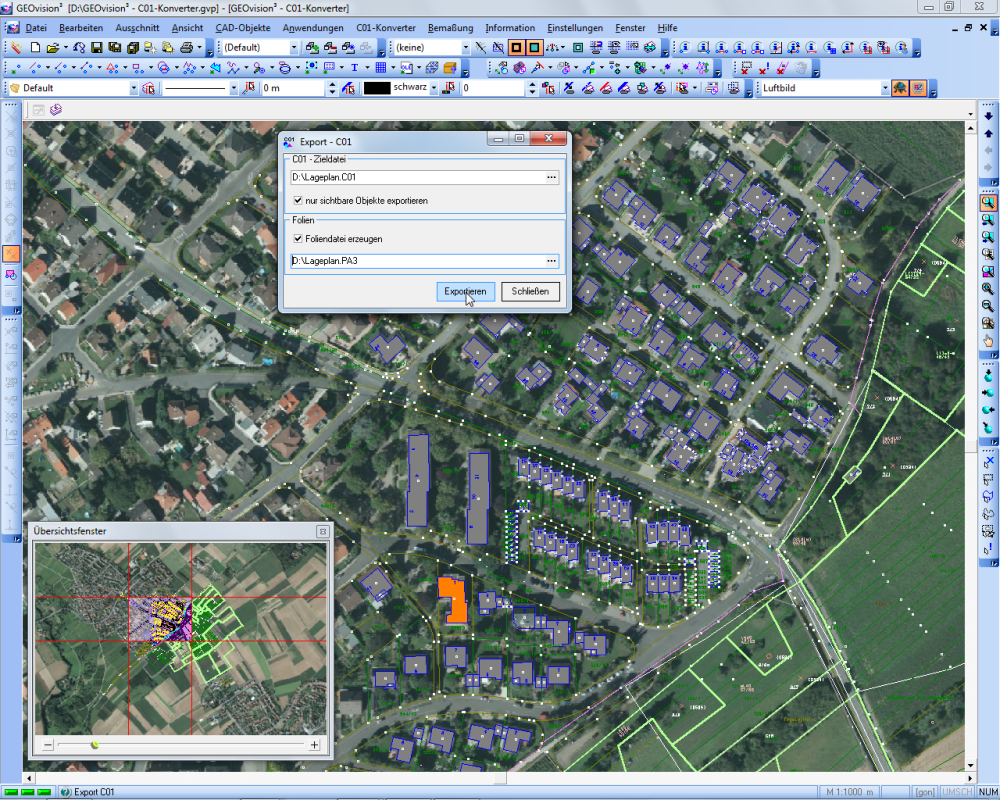Select the hand pan tool in right sidebar
The width and height of the screenshot is (1000, 800).
(988, 341)
